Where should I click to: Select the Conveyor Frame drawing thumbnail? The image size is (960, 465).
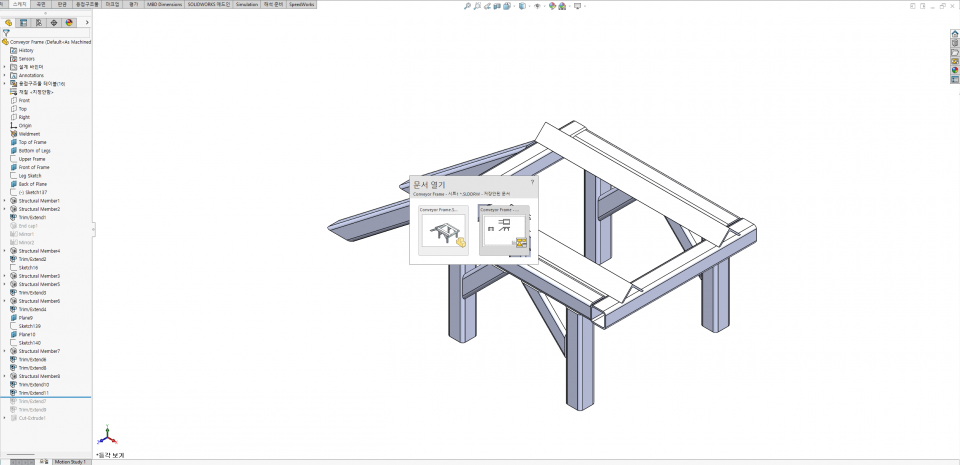click(504, 230)
